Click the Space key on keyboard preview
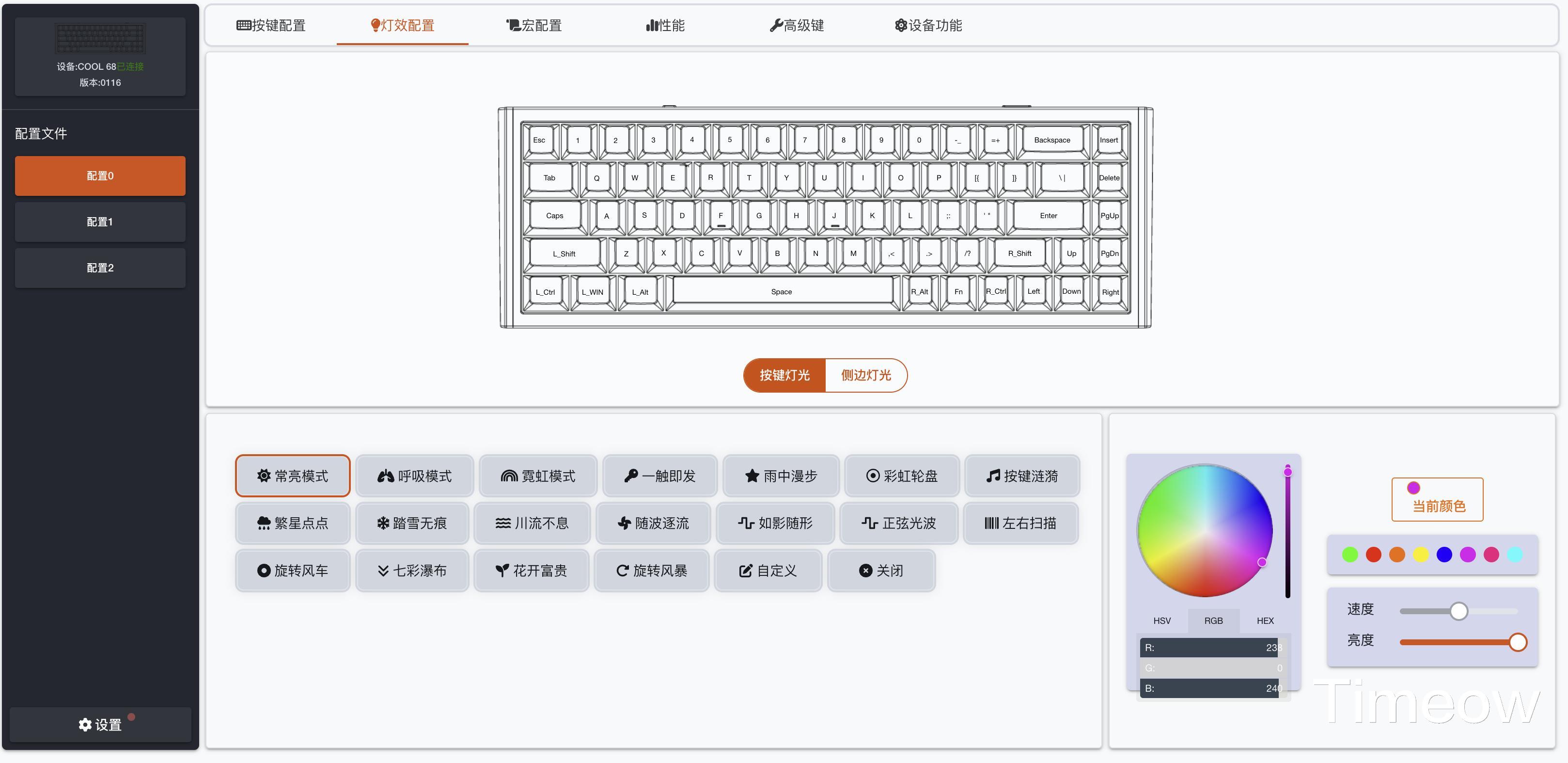The image size is (1568, 763). click(x=782, y=292)
